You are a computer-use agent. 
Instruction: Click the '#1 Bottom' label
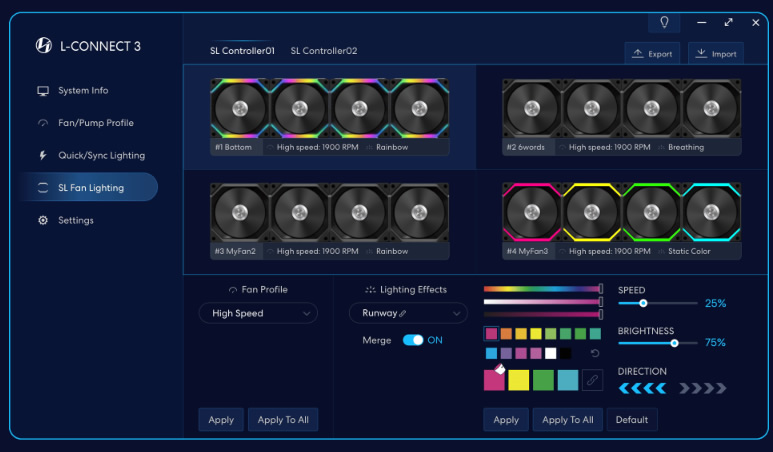[x=233, y=147]
